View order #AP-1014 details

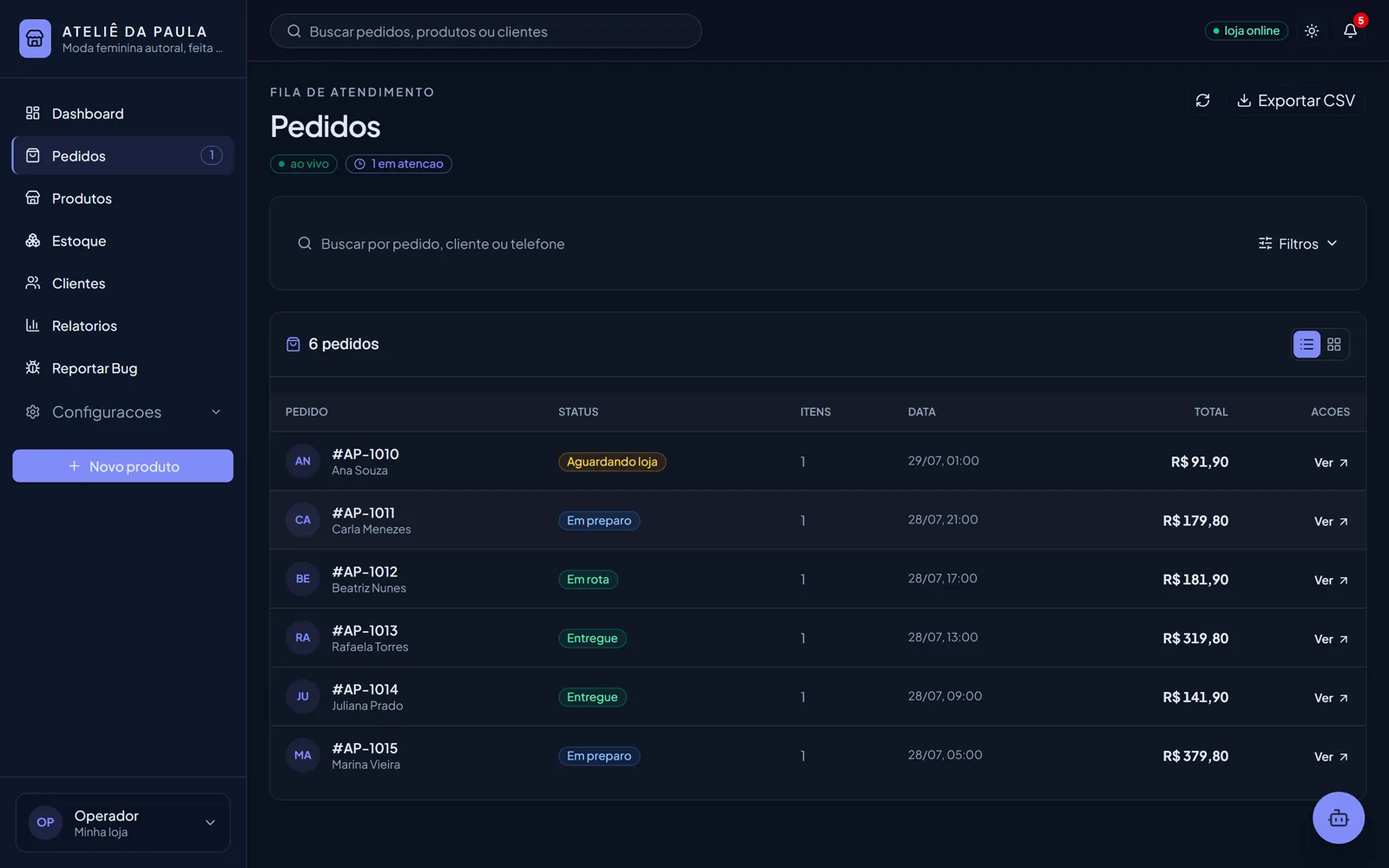click(1331, 699)
